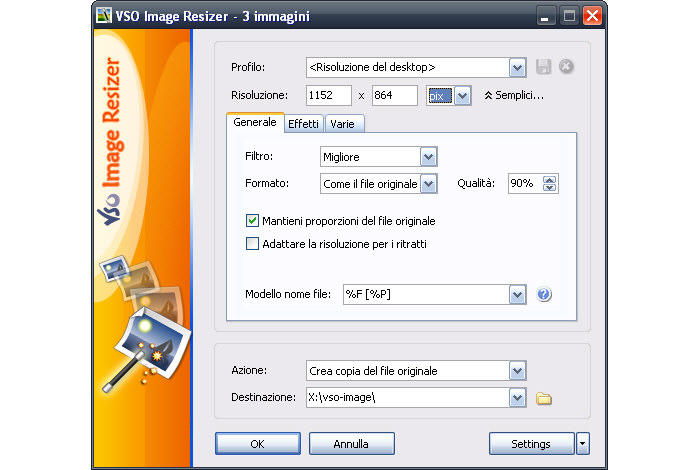This screenshot has width=700, height=470.
Task: Browse destination with the folder icon
Action: coord(543,398)
